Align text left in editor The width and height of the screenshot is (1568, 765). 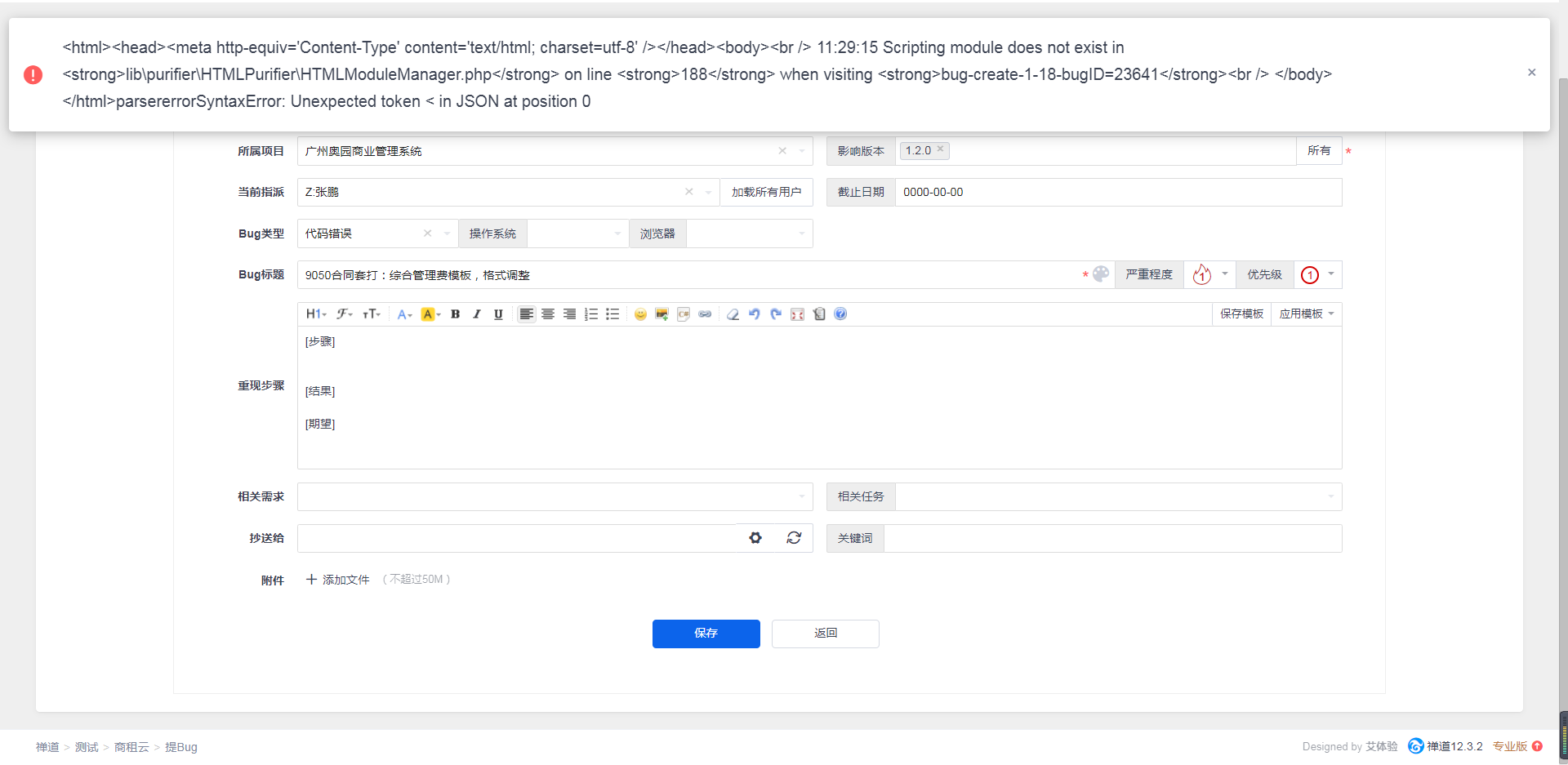tap(527, 314)
